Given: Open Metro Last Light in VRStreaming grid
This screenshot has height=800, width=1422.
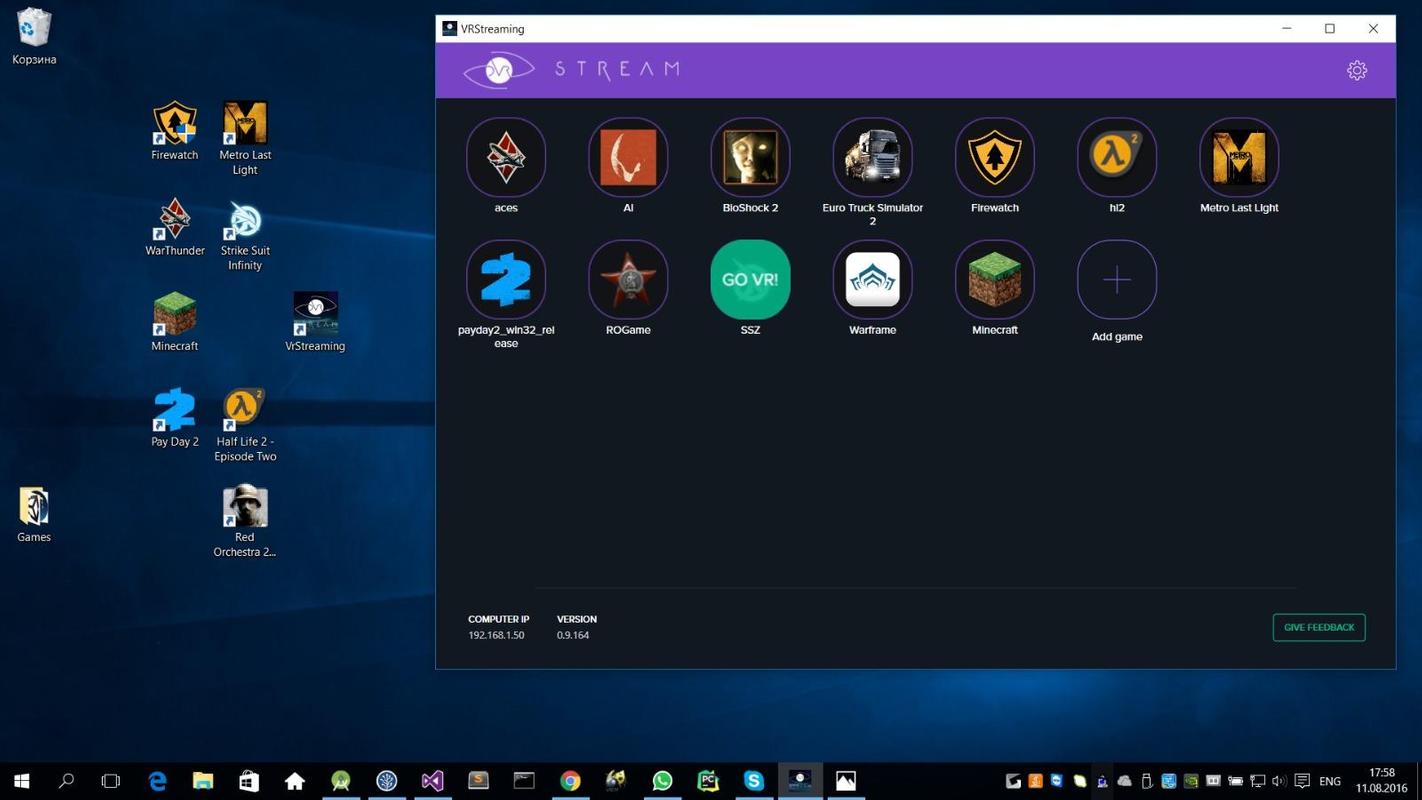Looking at the screenshot, I should (x=1239, y=157).
